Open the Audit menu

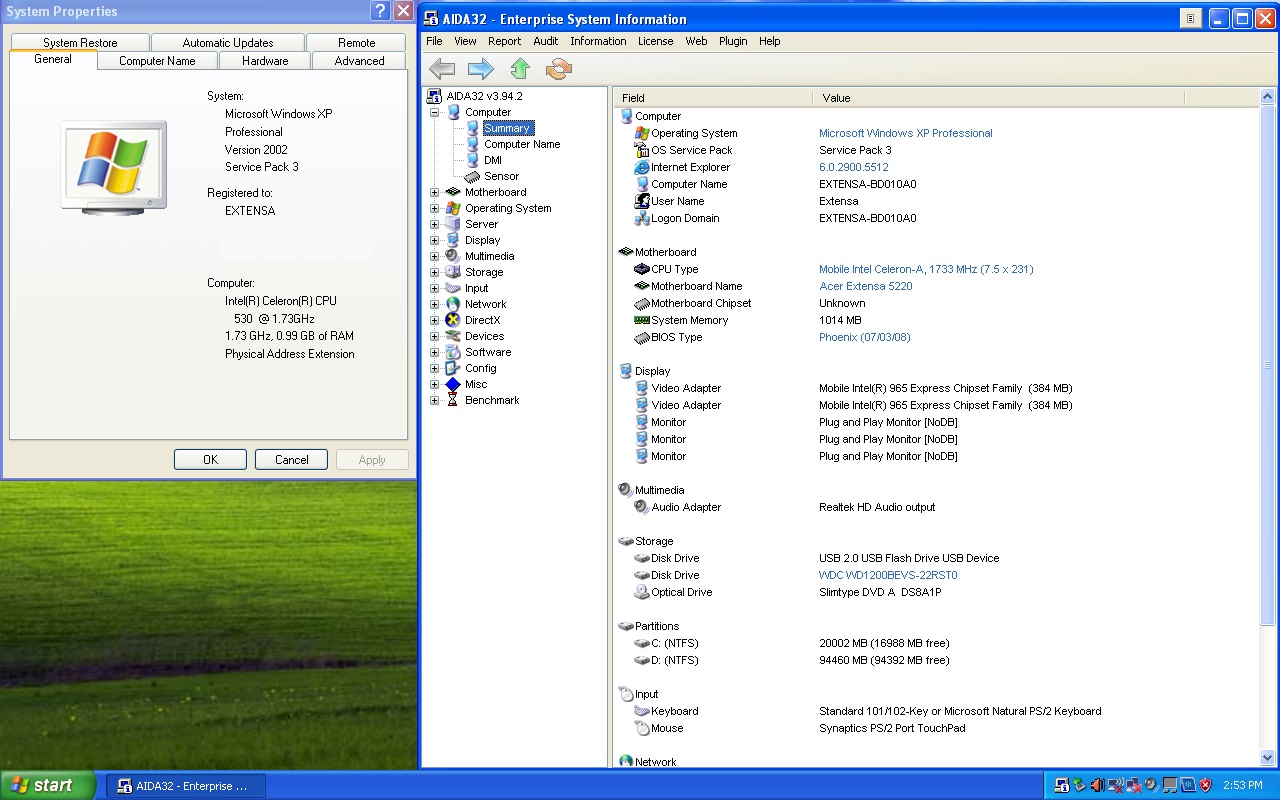[546, 41]
